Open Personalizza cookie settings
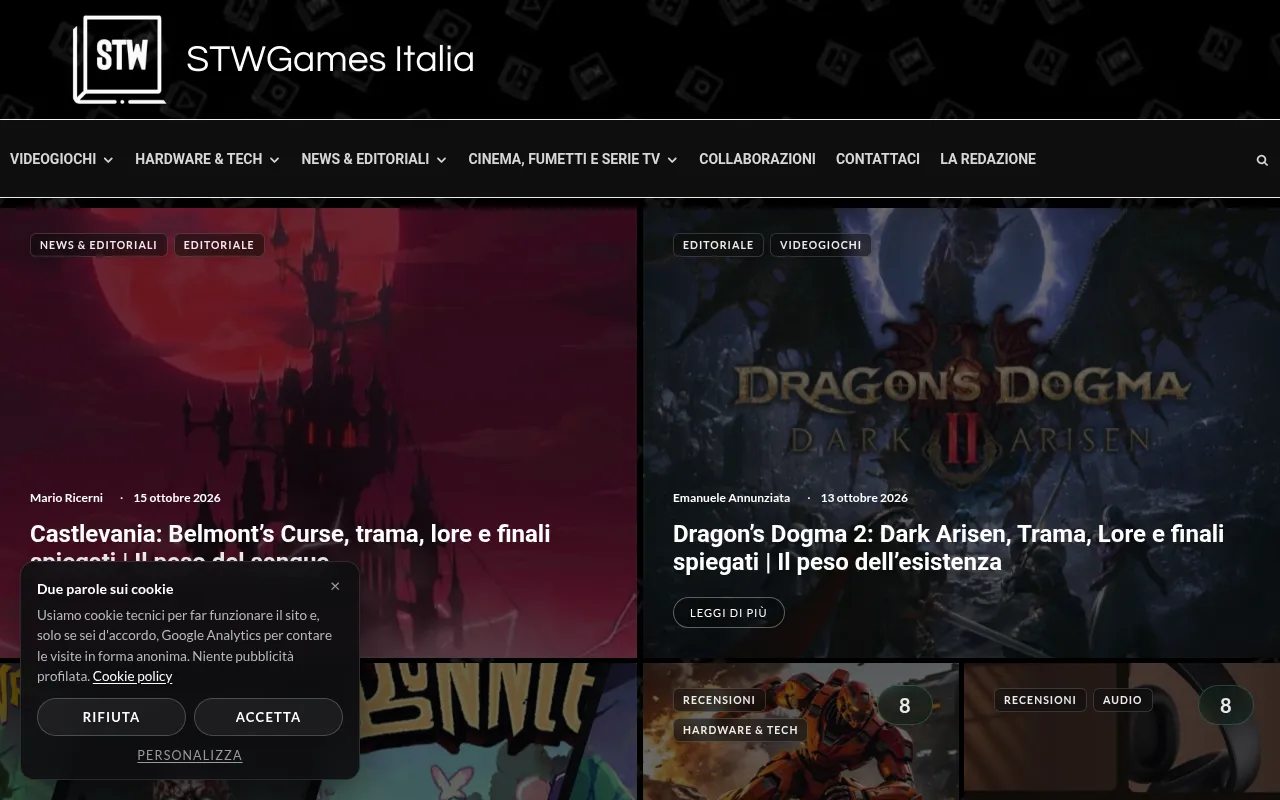The height and width of the screenshot is (800, 1280). point(190,755)
